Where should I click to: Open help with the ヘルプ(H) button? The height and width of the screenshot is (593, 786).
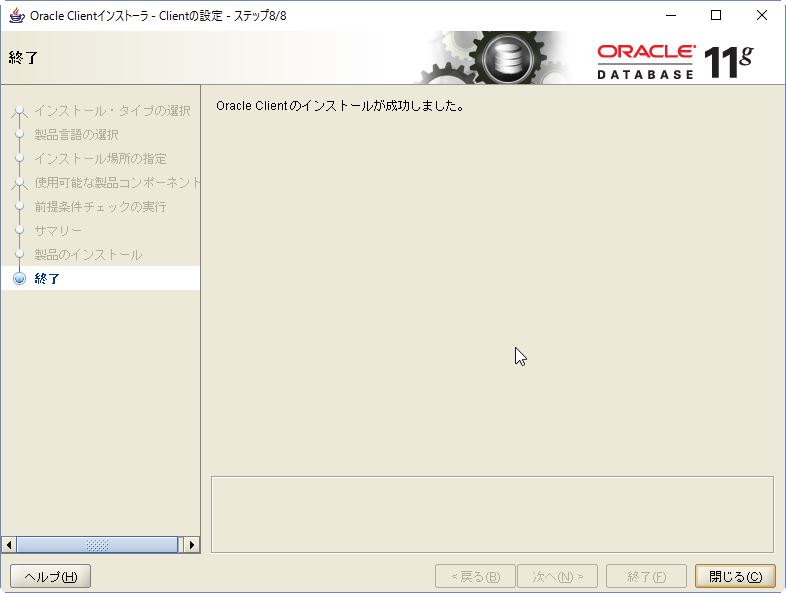pyautogui.click(x=51, y=576)
